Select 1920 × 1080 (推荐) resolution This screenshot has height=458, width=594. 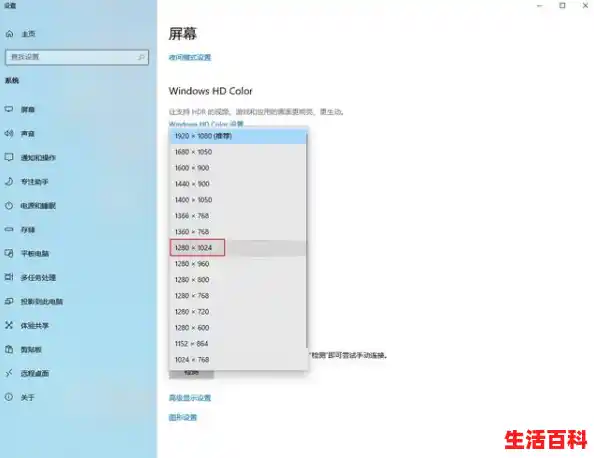click(238, 136)
